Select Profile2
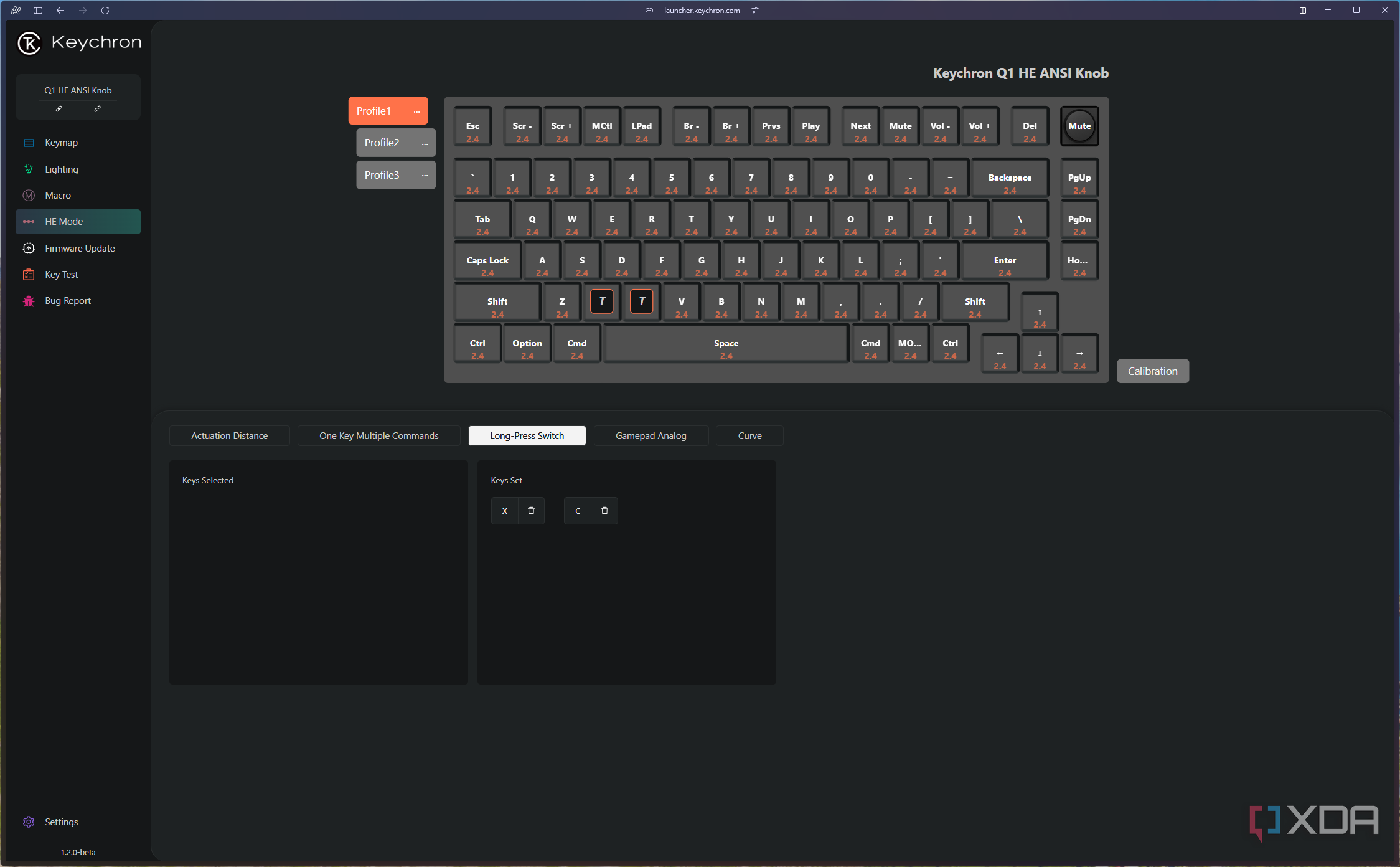Viewport: 1400px width, 867px height. tap(382, 143)
